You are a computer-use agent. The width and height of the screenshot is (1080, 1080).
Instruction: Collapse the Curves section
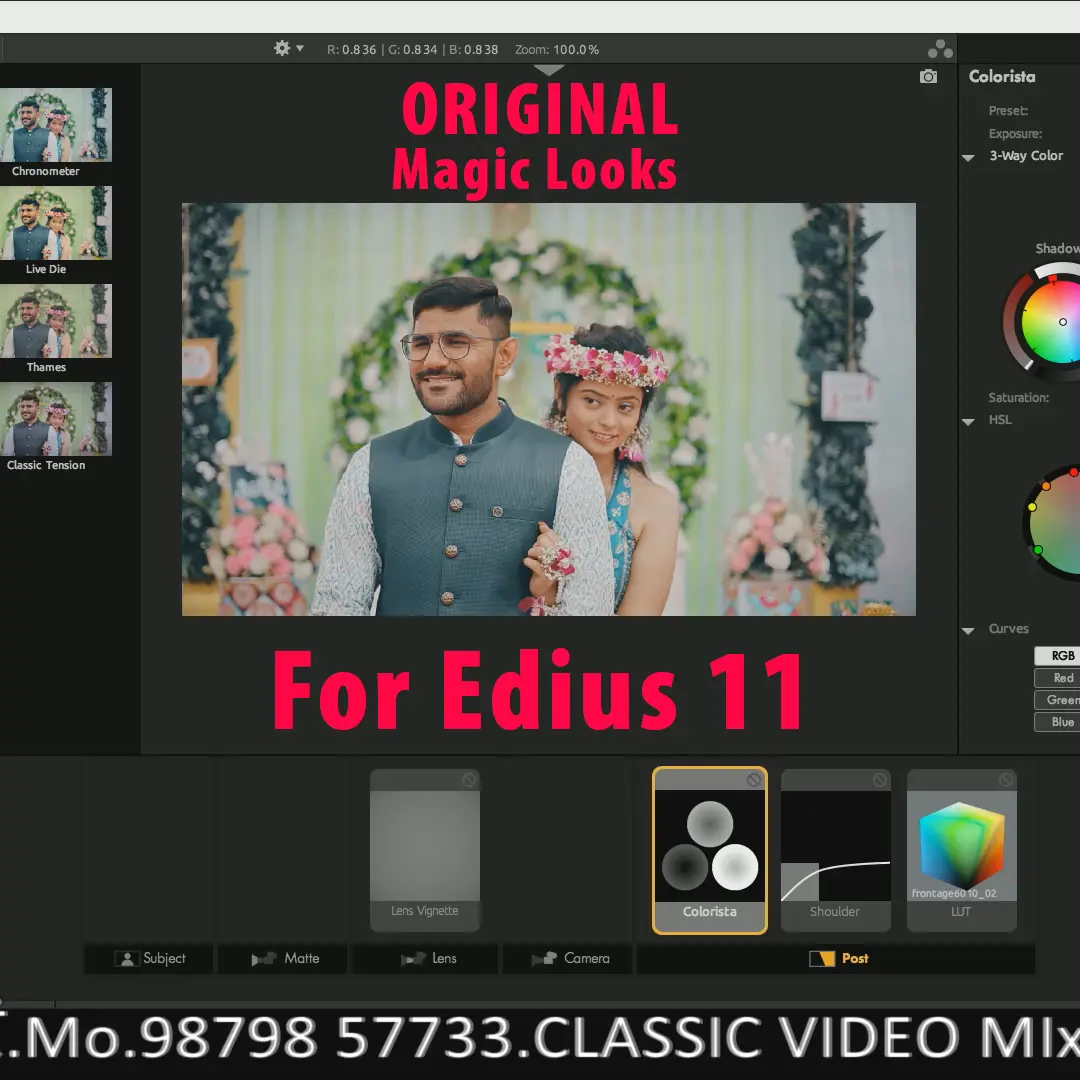tap(968, 630)
